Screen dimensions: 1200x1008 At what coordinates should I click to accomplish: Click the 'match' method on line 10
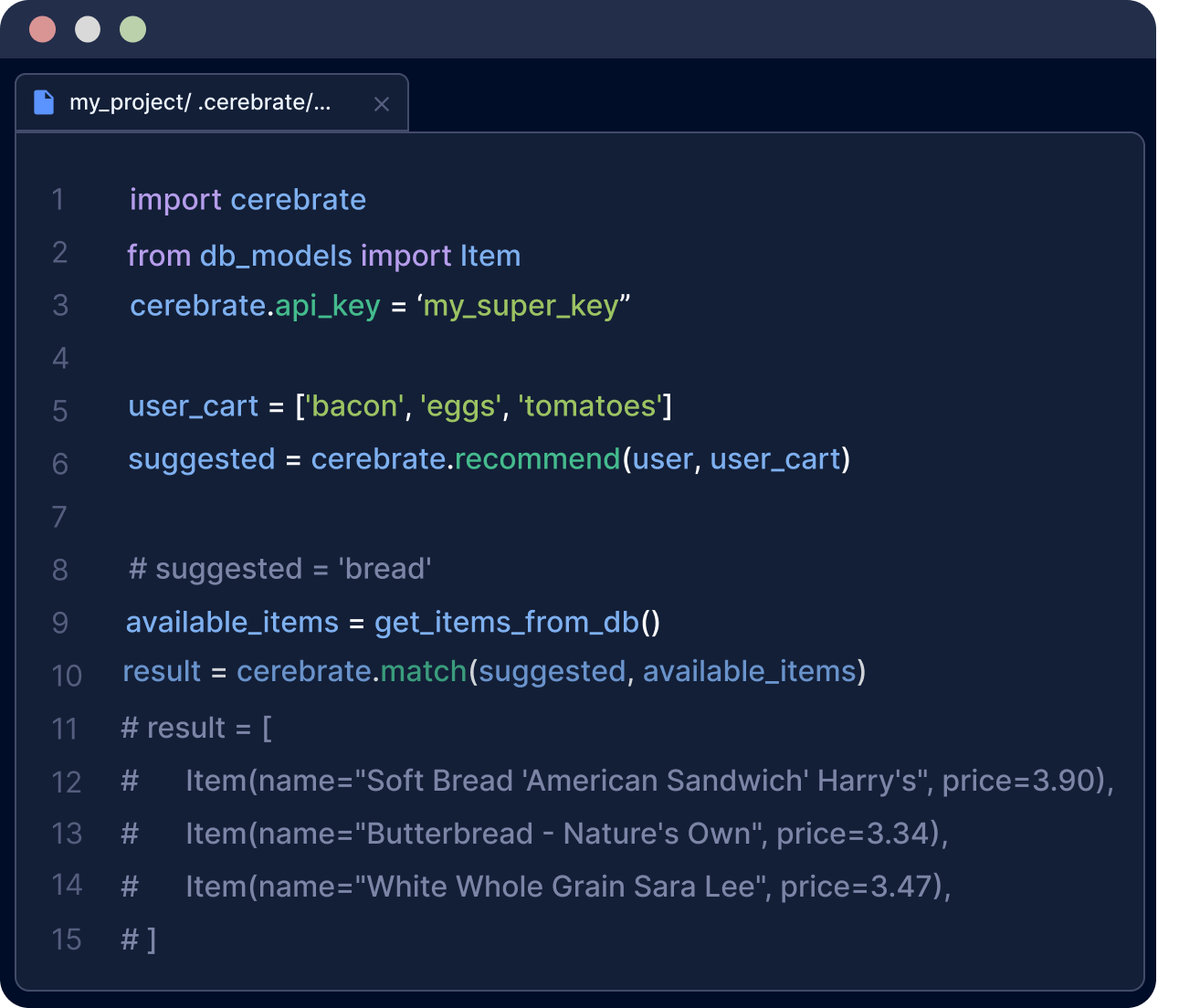click(x=424, y=671)
